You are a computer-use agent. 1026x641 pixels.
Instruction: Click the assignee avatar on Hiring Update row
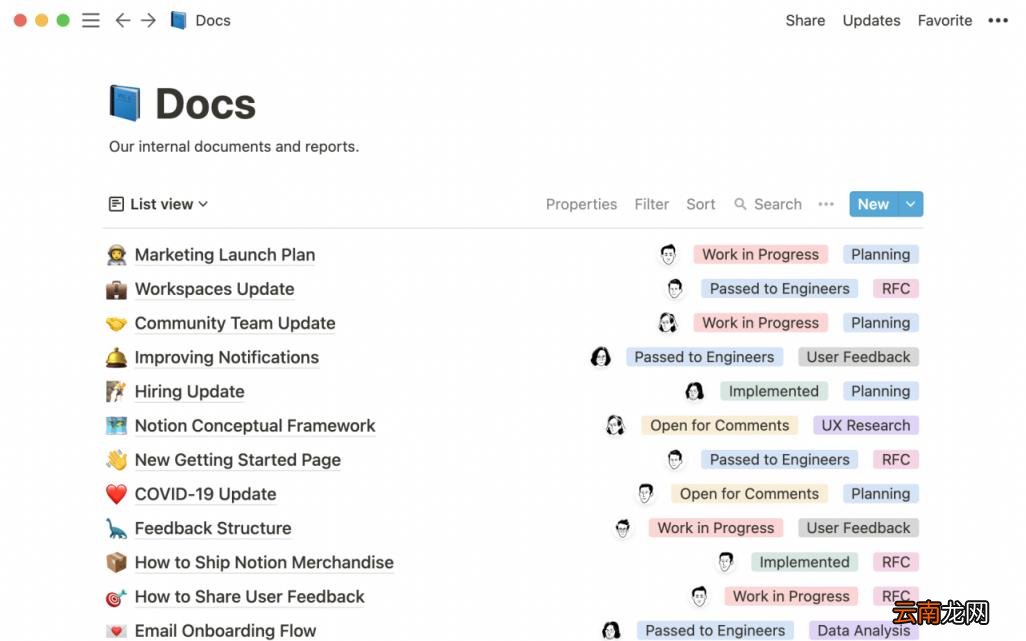pos(694,390)
